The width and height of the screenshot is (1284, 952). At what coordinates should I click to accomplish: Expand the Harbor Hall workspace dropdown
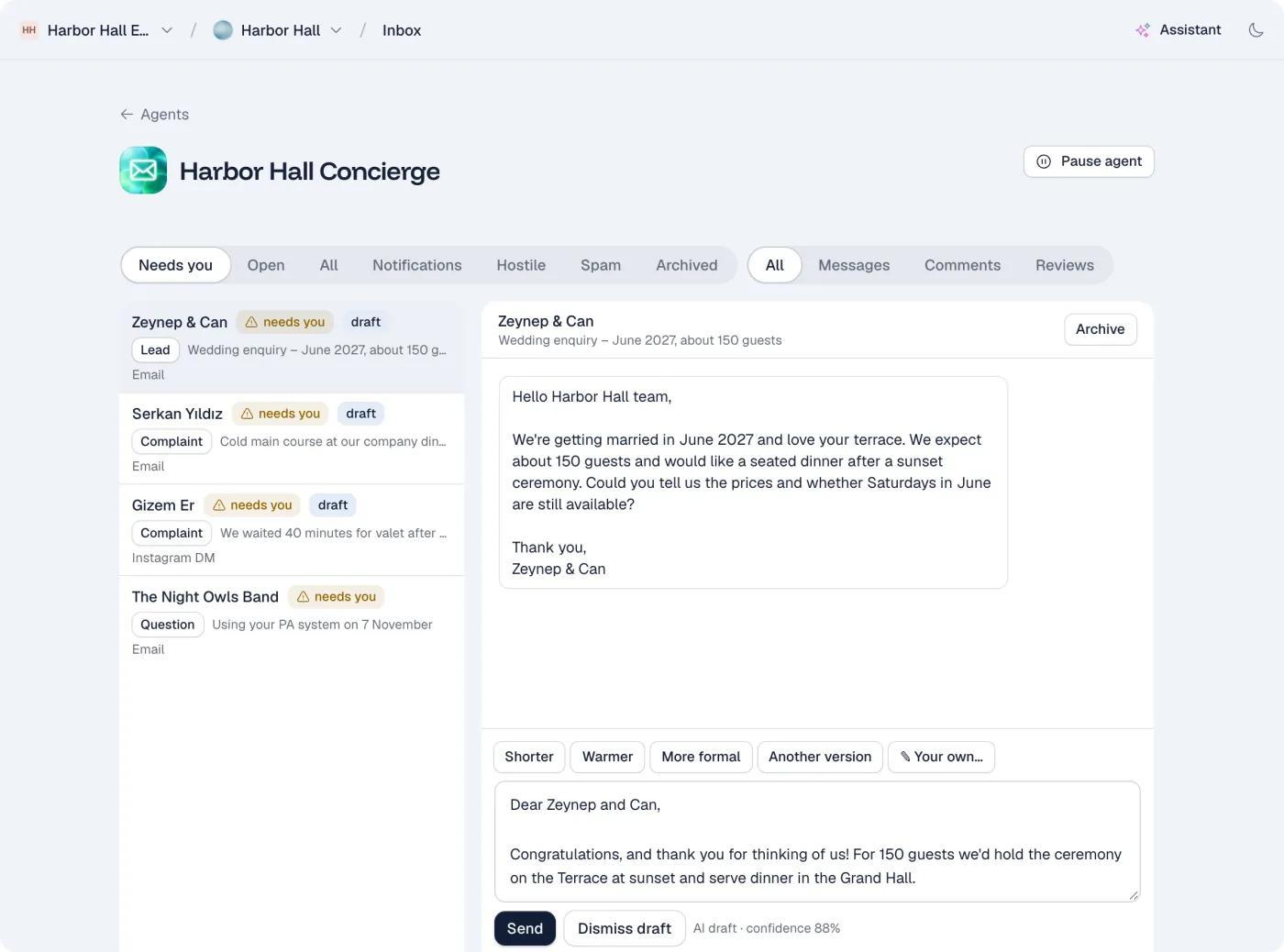click(337, 30)
